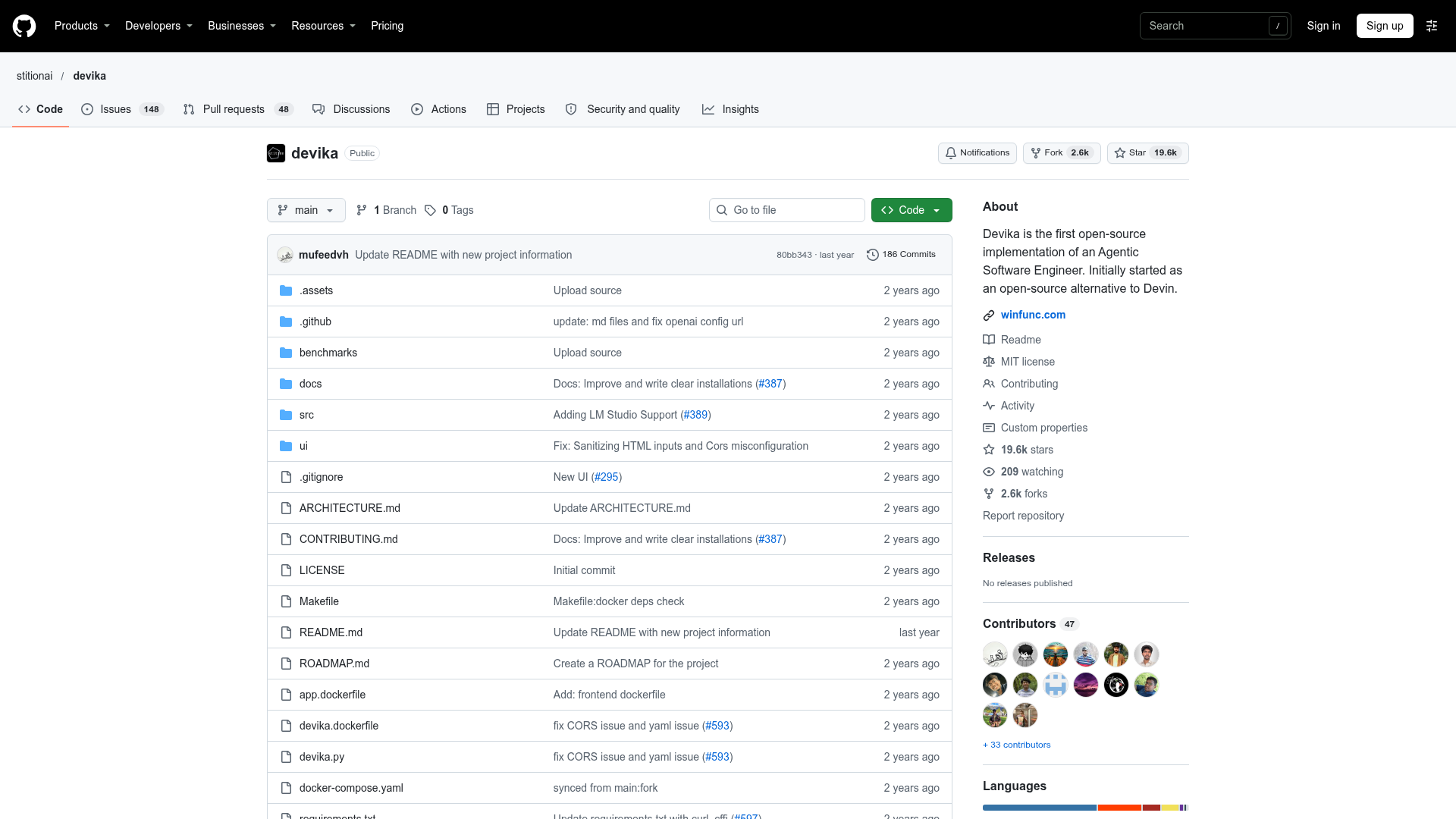The height and width of the screenshot is (819, 1456).
Task: Click the GitHub logo icon
Action: tap(24, 26)
